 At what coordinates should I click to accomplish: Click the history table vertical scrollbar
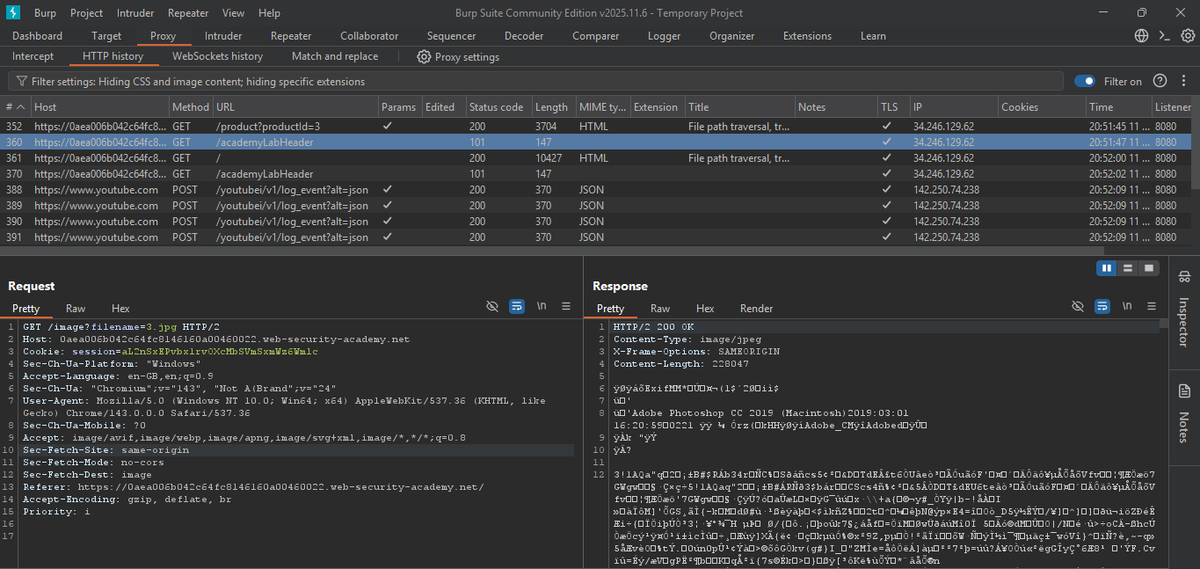point(1195,155)
